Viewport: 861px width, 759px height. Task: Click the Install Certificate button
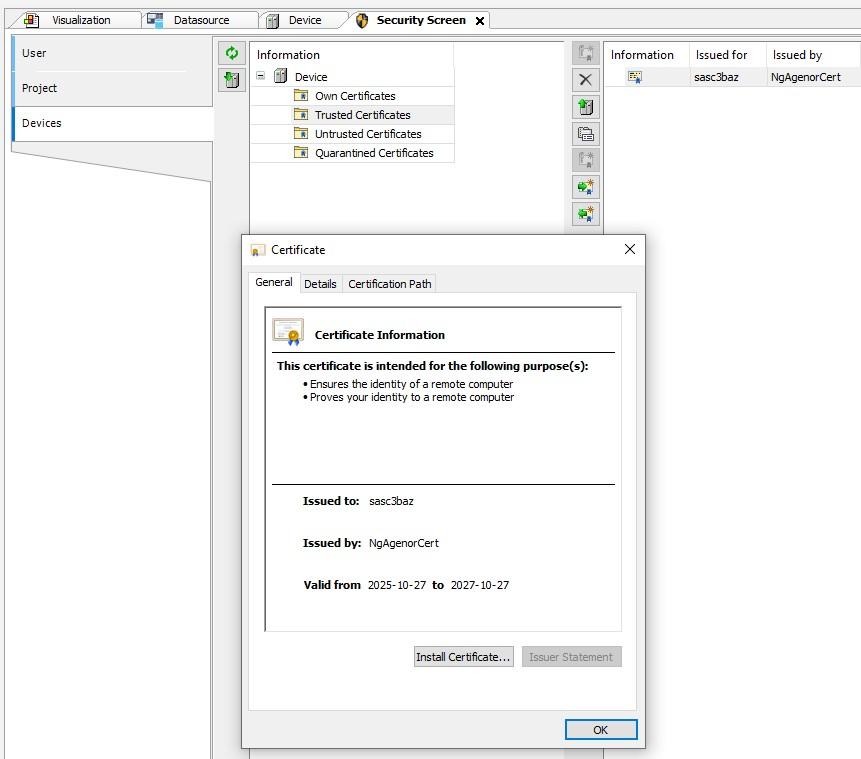463,657
